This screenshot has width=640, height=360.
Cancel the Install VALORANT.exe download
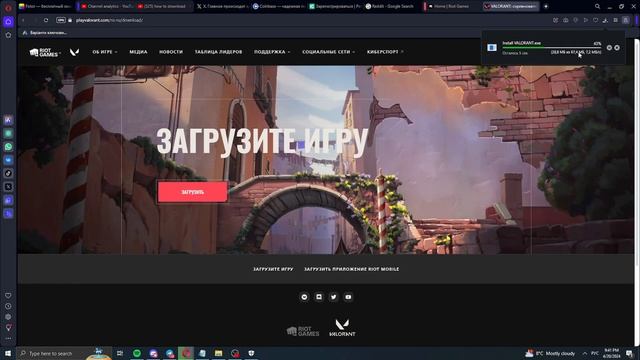(x=617, y=48)
